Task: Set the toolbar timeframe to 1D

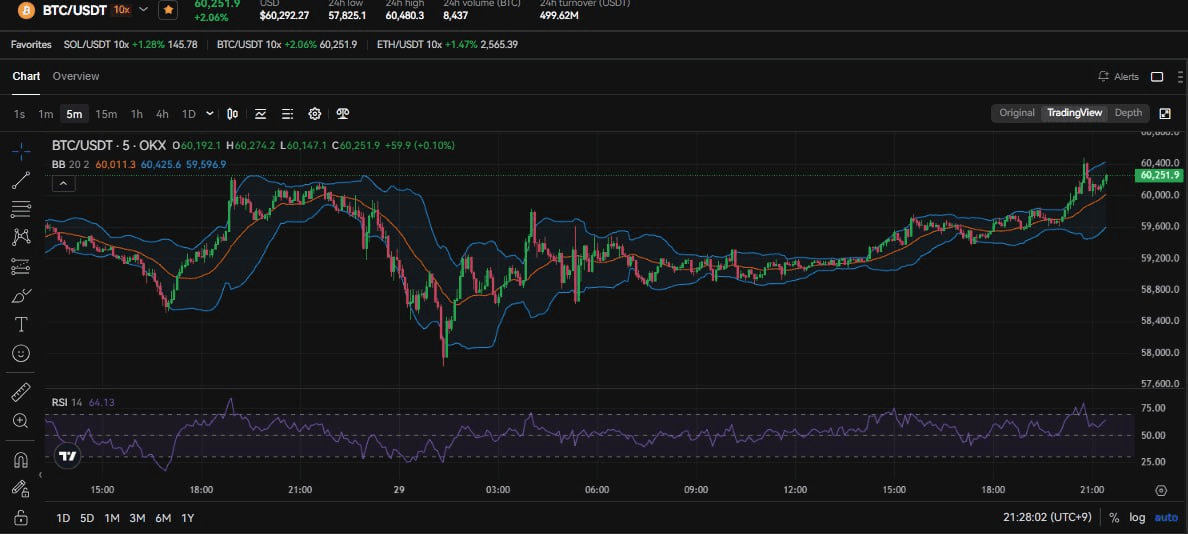Action: pos(189,114)
